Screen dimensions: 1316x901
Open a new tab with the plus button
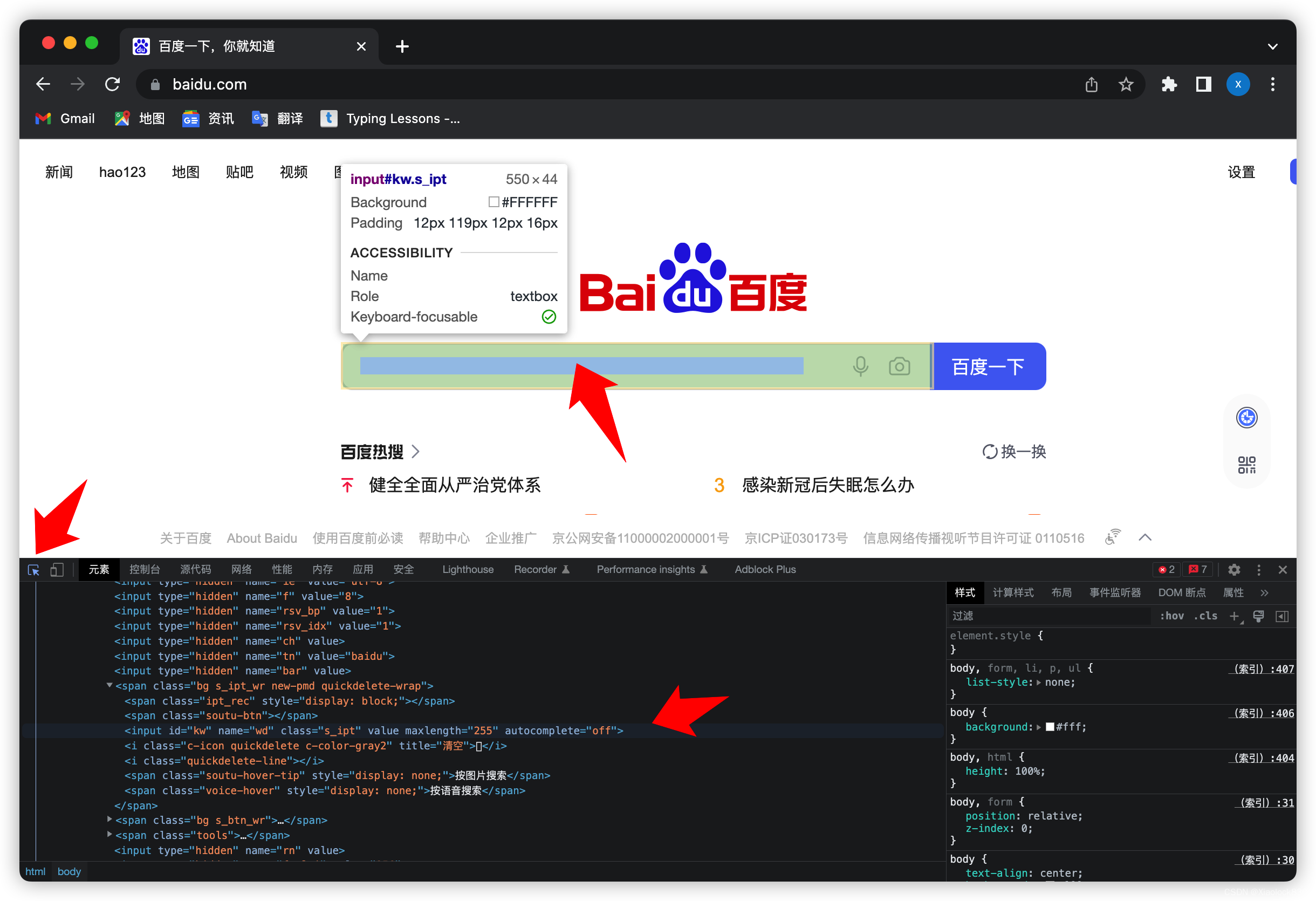pos(402,46)
